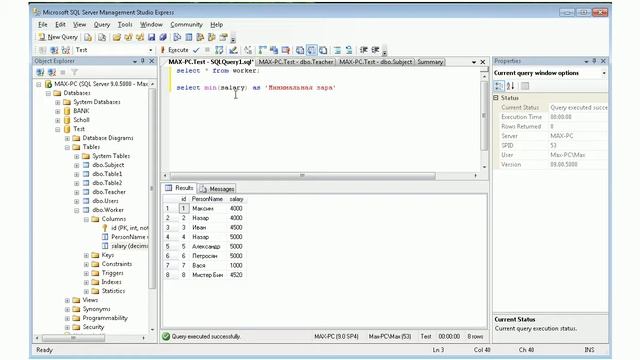Switch to Results to Grid
Image resolution: width=640 pixels, height=360 pixels.
coord(311,50)
